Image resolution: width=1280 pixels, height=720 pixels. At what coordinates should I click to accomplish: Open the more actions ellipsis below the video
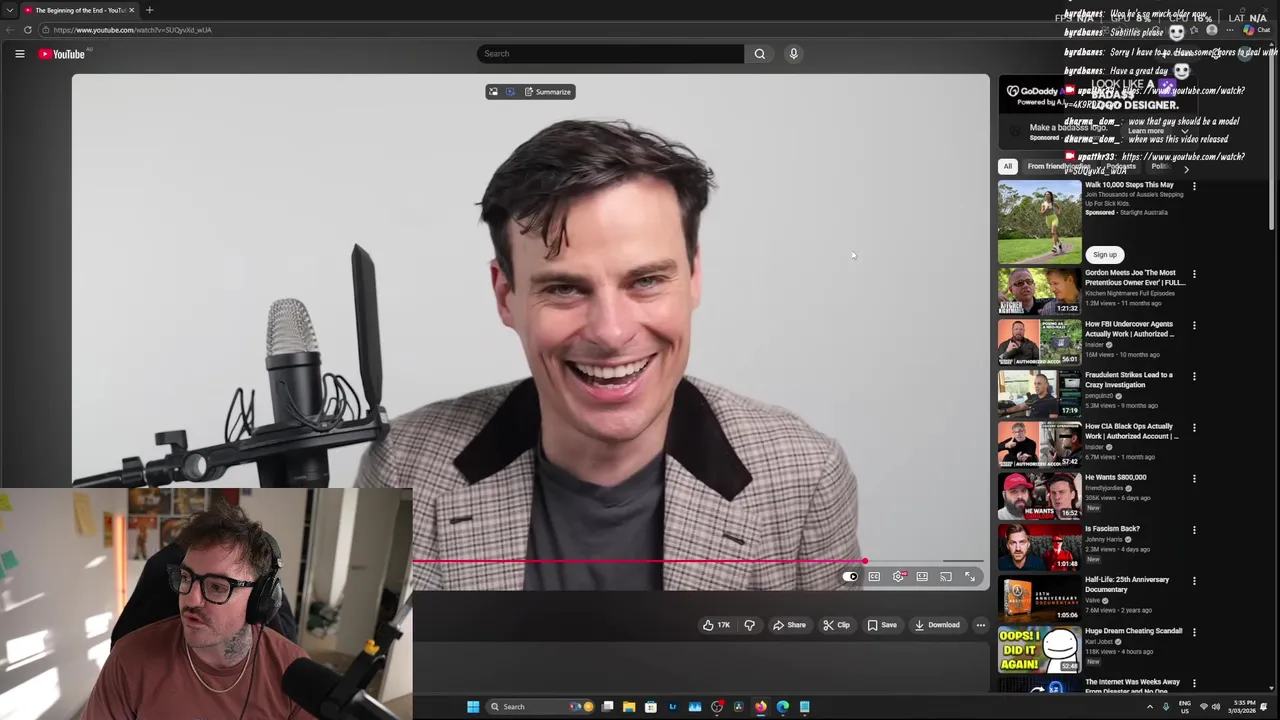(981, 625)
